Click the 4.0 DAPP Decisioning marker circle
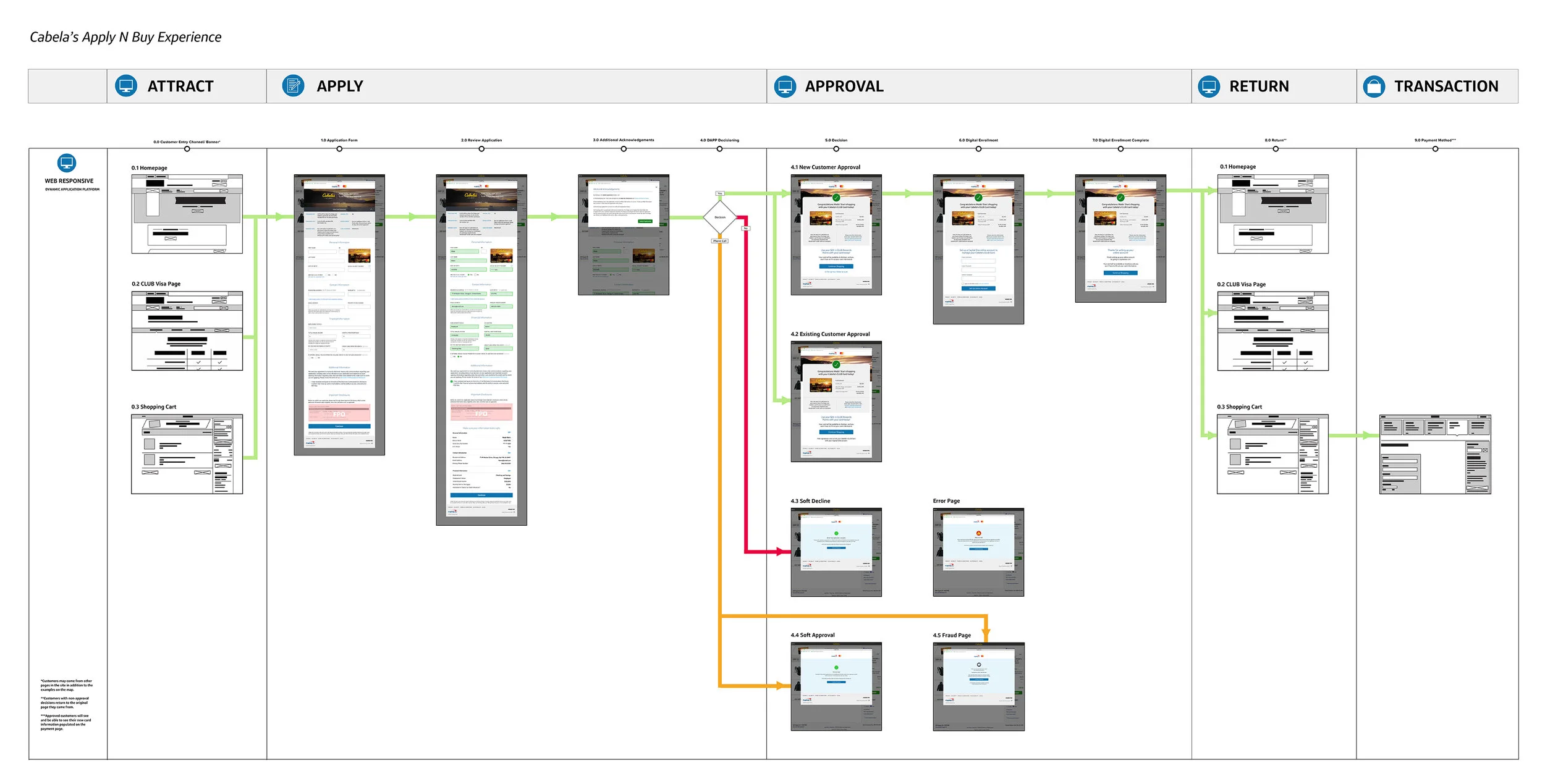The width and height of the screenshot is (1545, 784). [719, 149]
